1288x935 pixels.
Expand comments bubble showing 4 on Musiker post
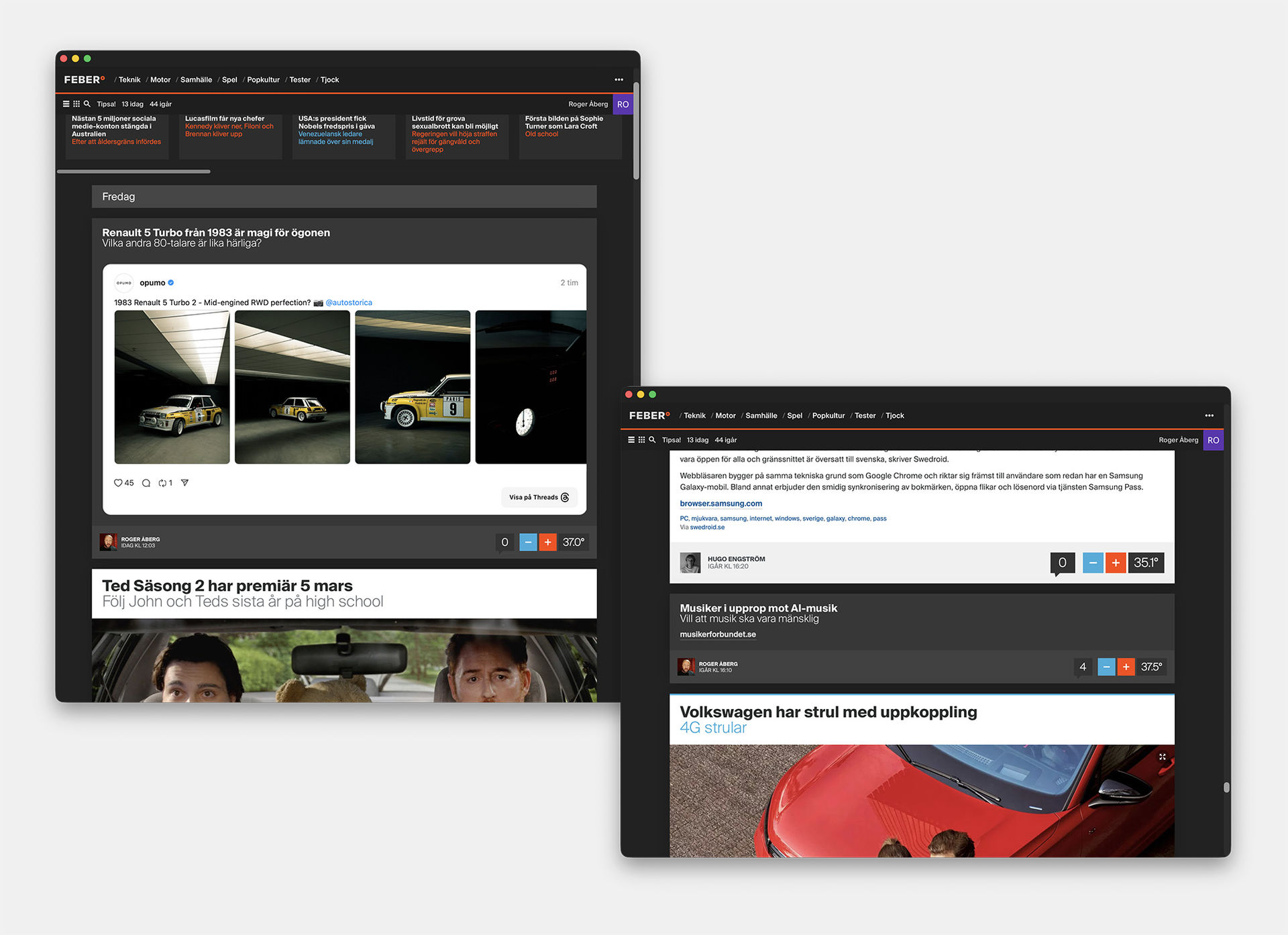1083,667
